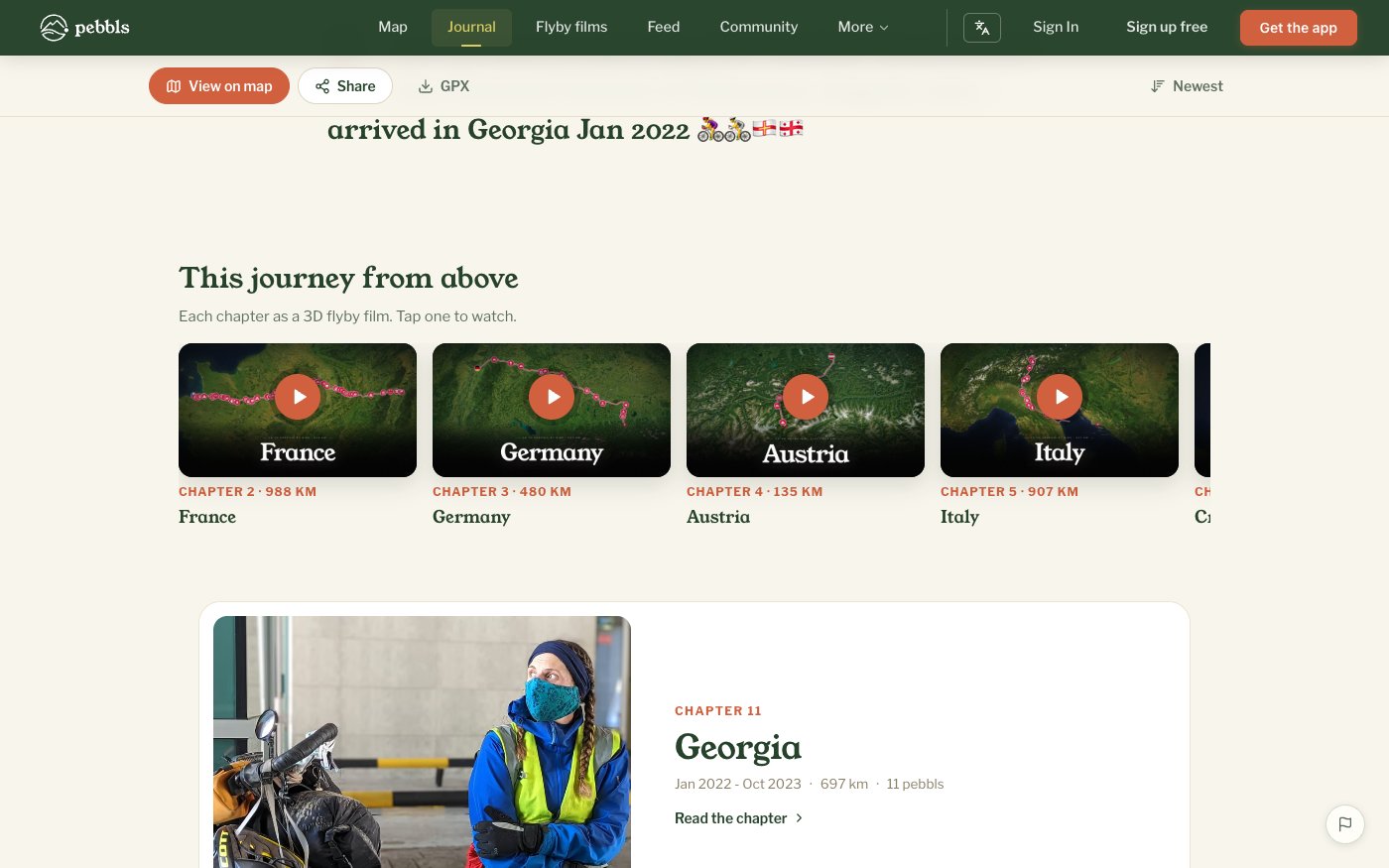
Task: Play the Germany flyby film
Action: [x=552, y=397]
